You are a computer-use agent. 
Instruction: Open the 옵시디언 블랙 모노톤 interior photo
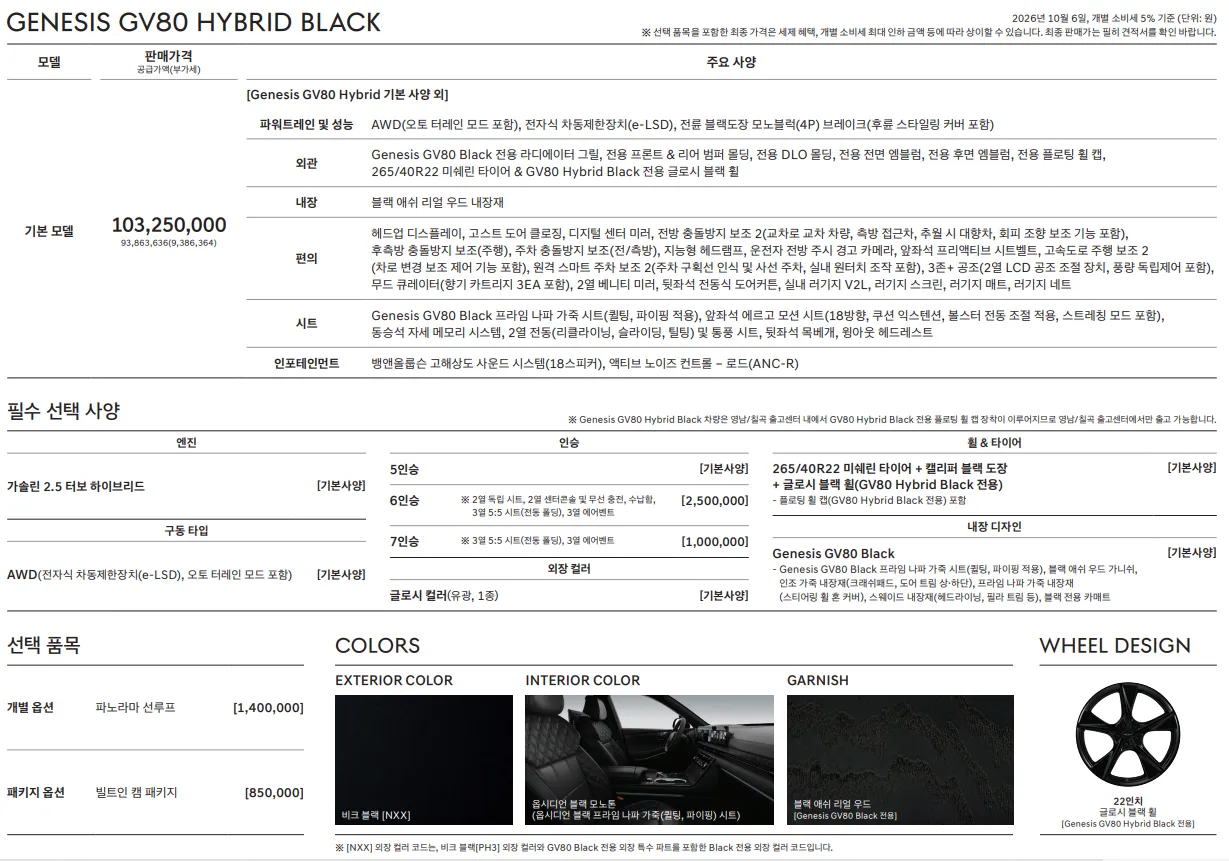click(x=649, y=760)
